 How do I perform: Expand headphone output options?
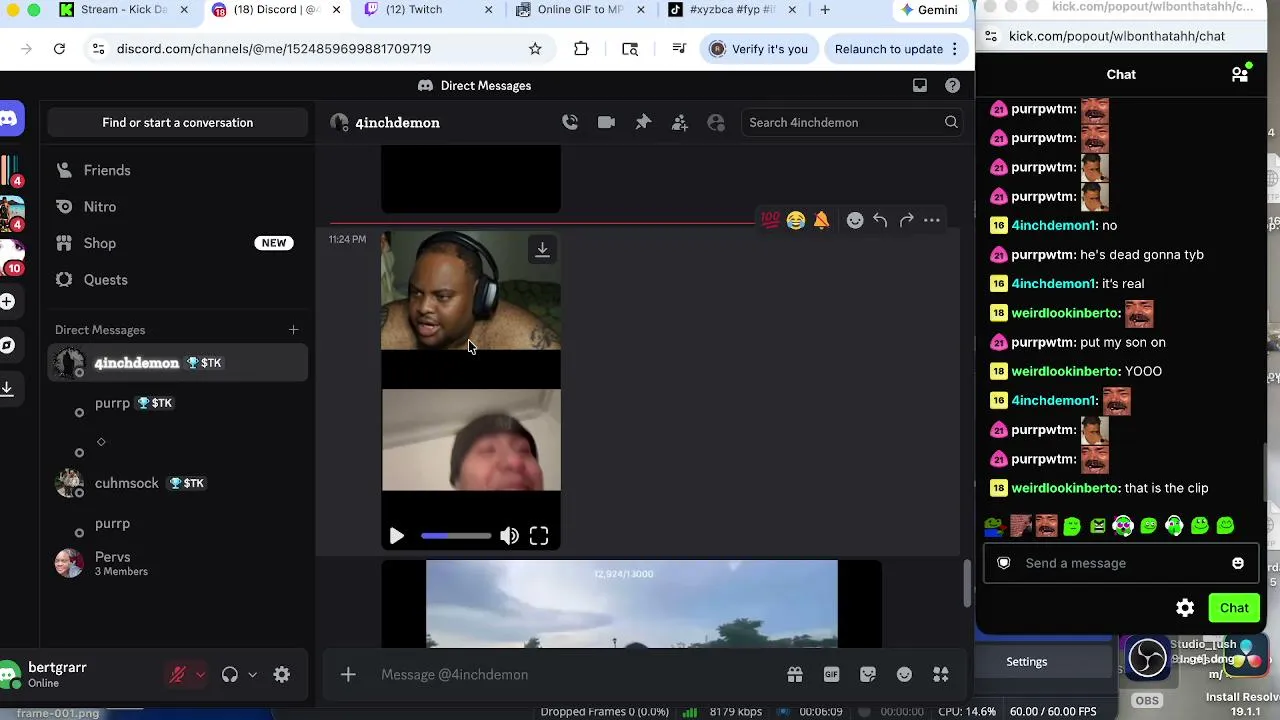tap(252, 675)
